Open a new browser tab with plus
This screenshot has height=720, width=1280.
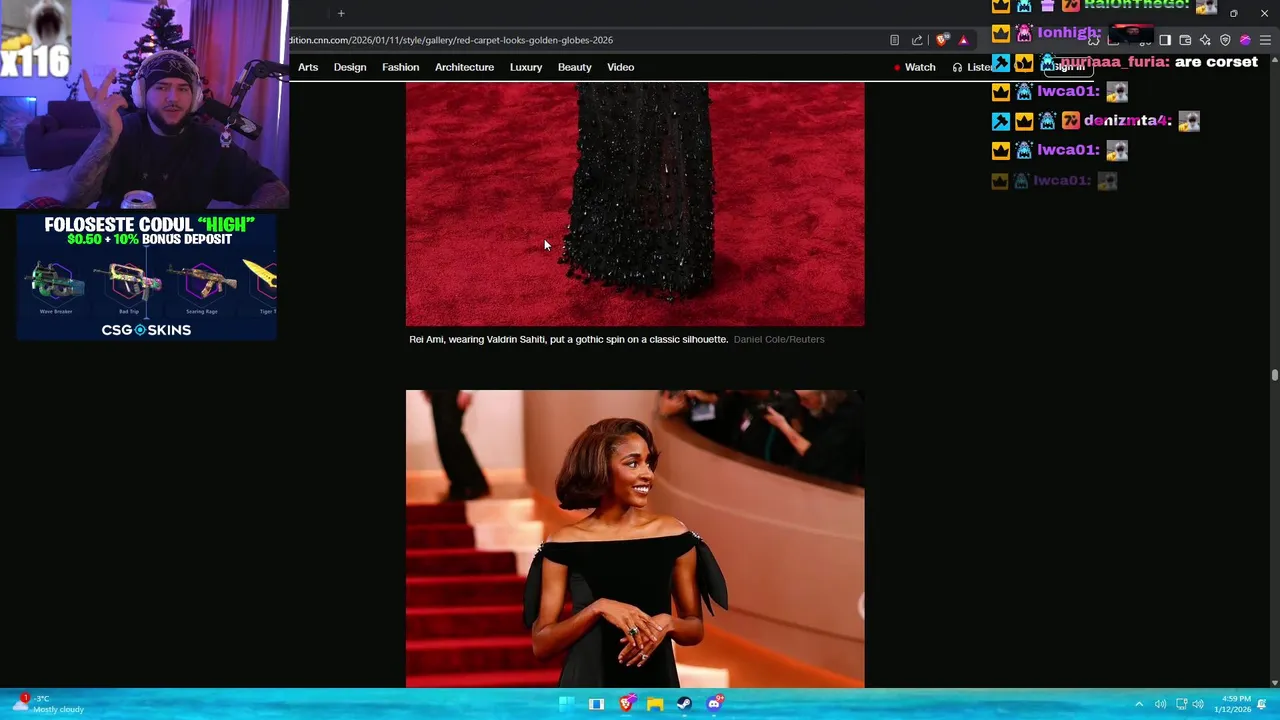(x=341, y=13)
